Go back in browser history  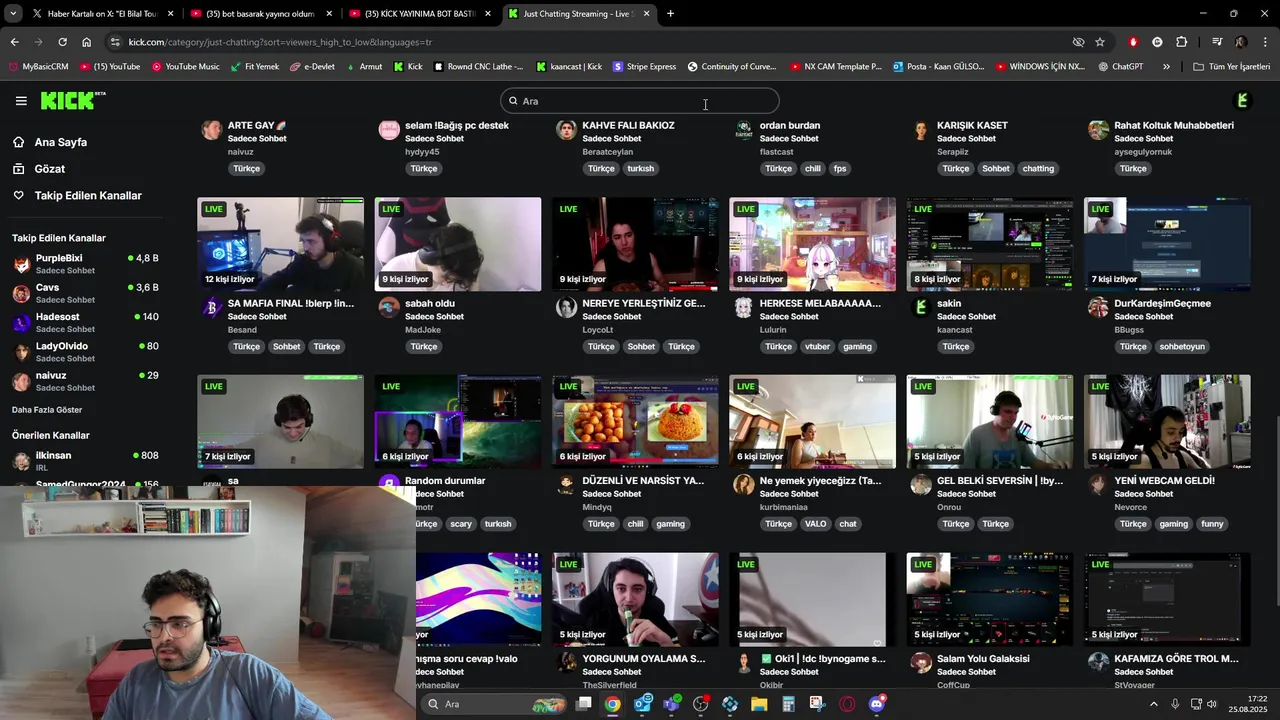(14, 42)
